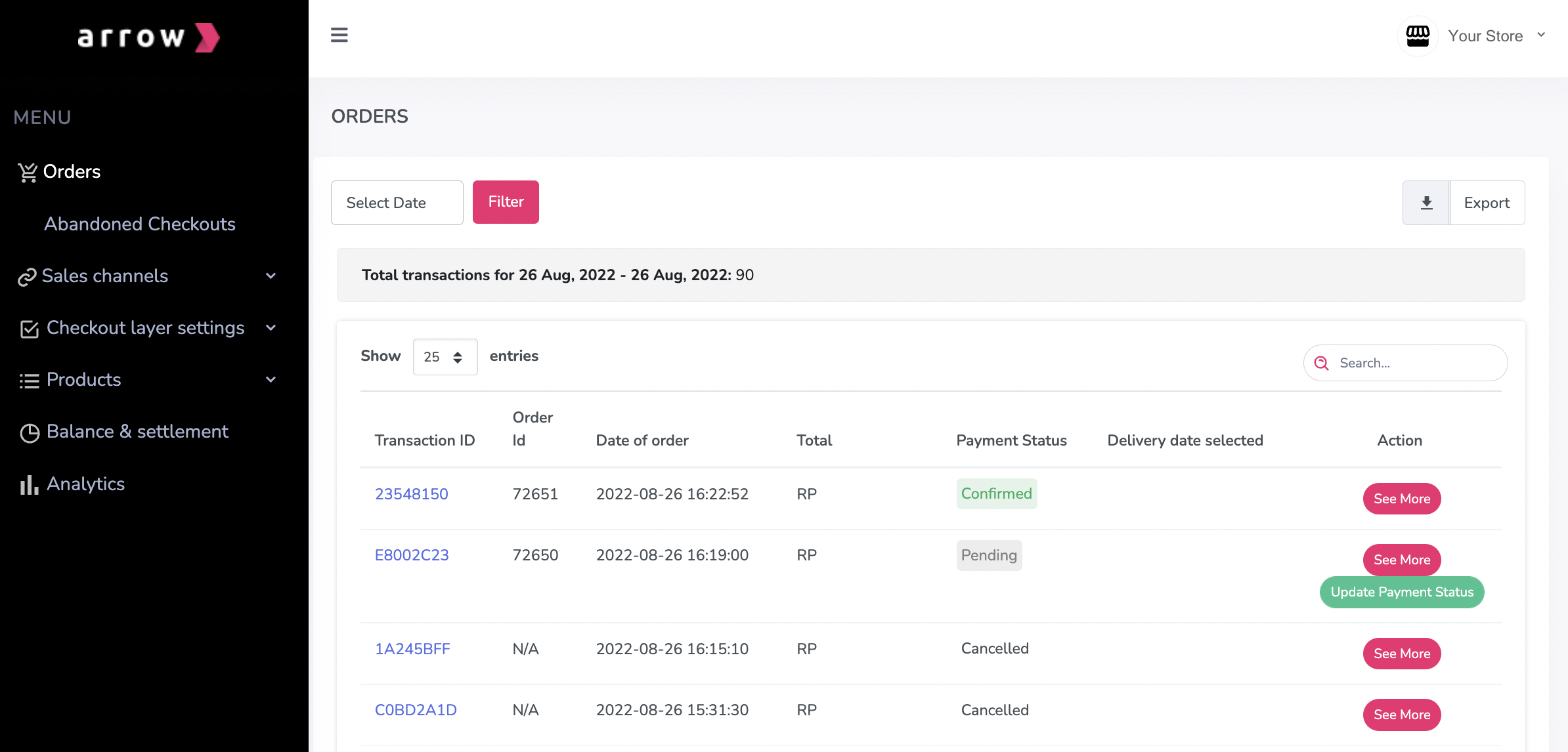This screenshot has width=1568, height=752.
Task: Open Your Store account dropdown
Action: click(1541, 35)
